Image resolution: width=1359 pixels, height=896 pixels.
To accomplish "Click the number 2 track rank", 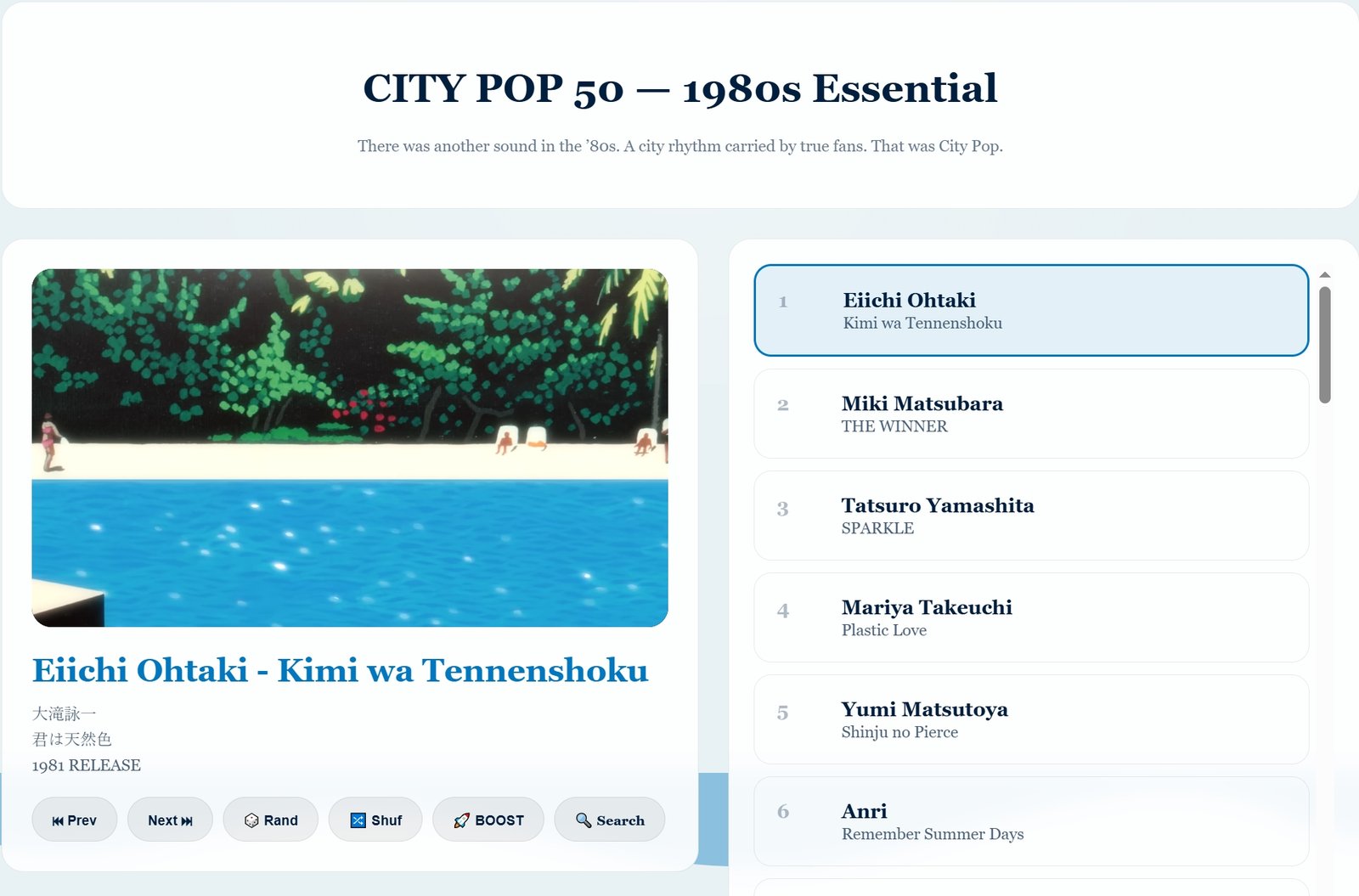I will (x=783, y=405).
